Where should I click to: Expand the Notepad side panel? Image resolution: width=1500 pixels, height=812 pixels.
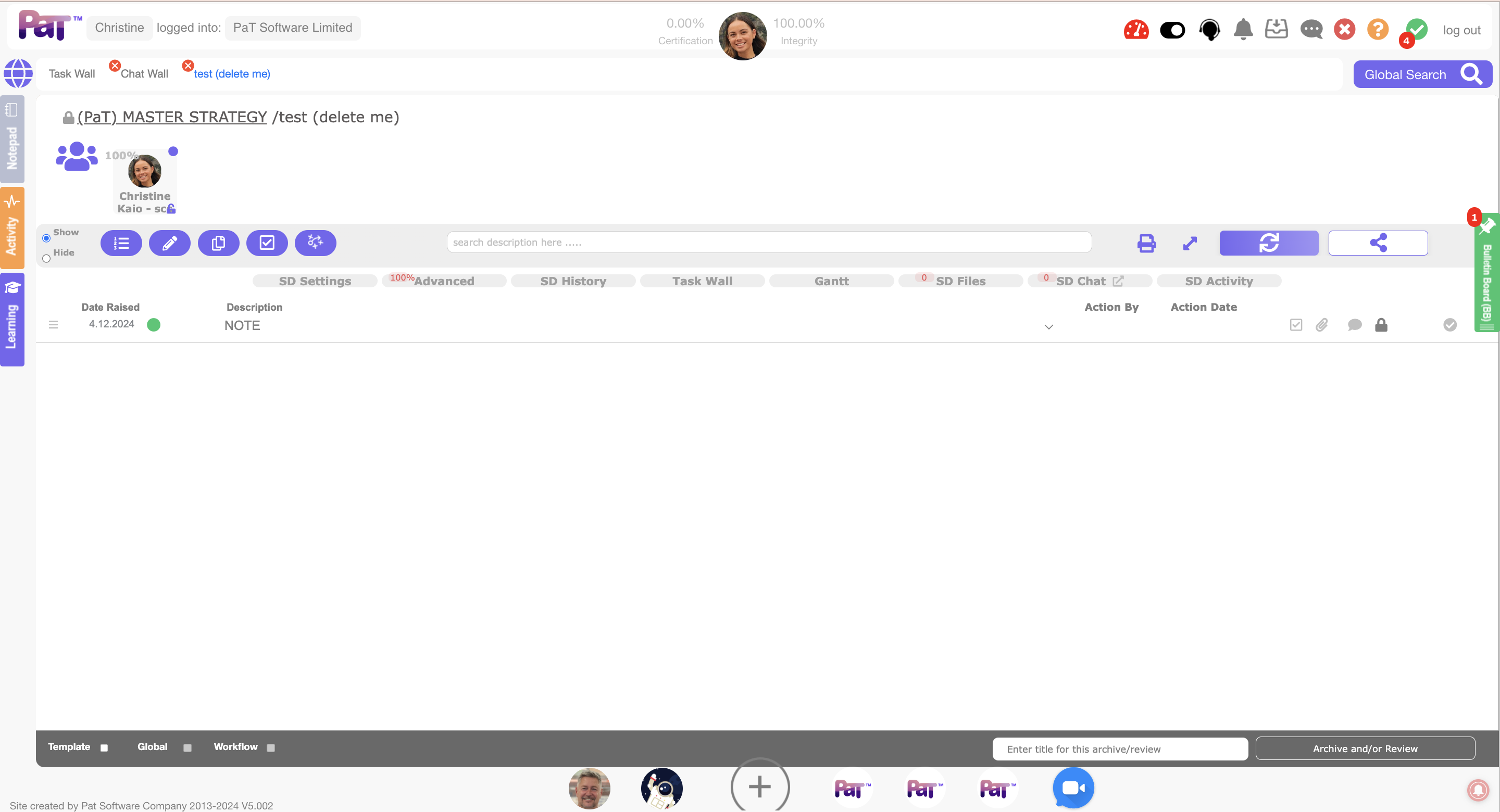[11, 139]
